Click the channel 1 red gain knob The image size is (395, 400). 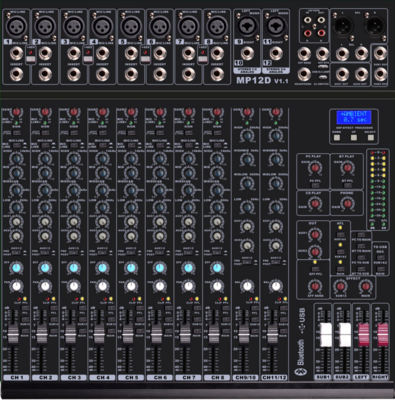(16, 112)
